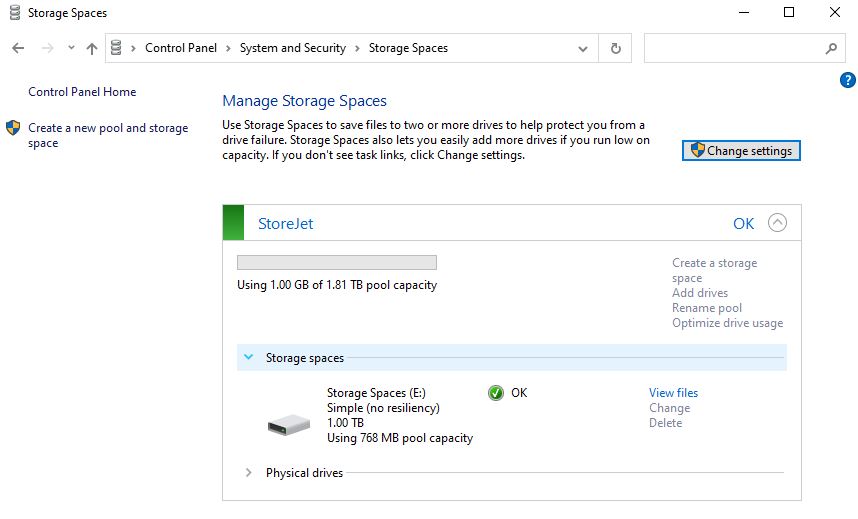Click the Change settings button

coord(741,151)
